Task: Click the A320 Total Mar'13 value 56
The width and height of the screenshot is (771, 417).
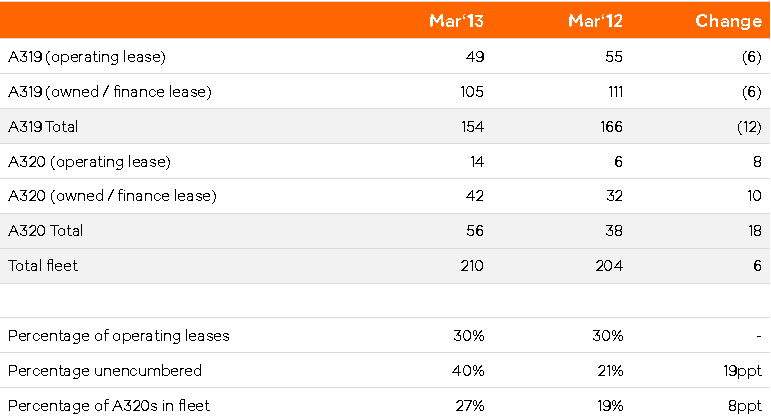Action: pos(475,231)
